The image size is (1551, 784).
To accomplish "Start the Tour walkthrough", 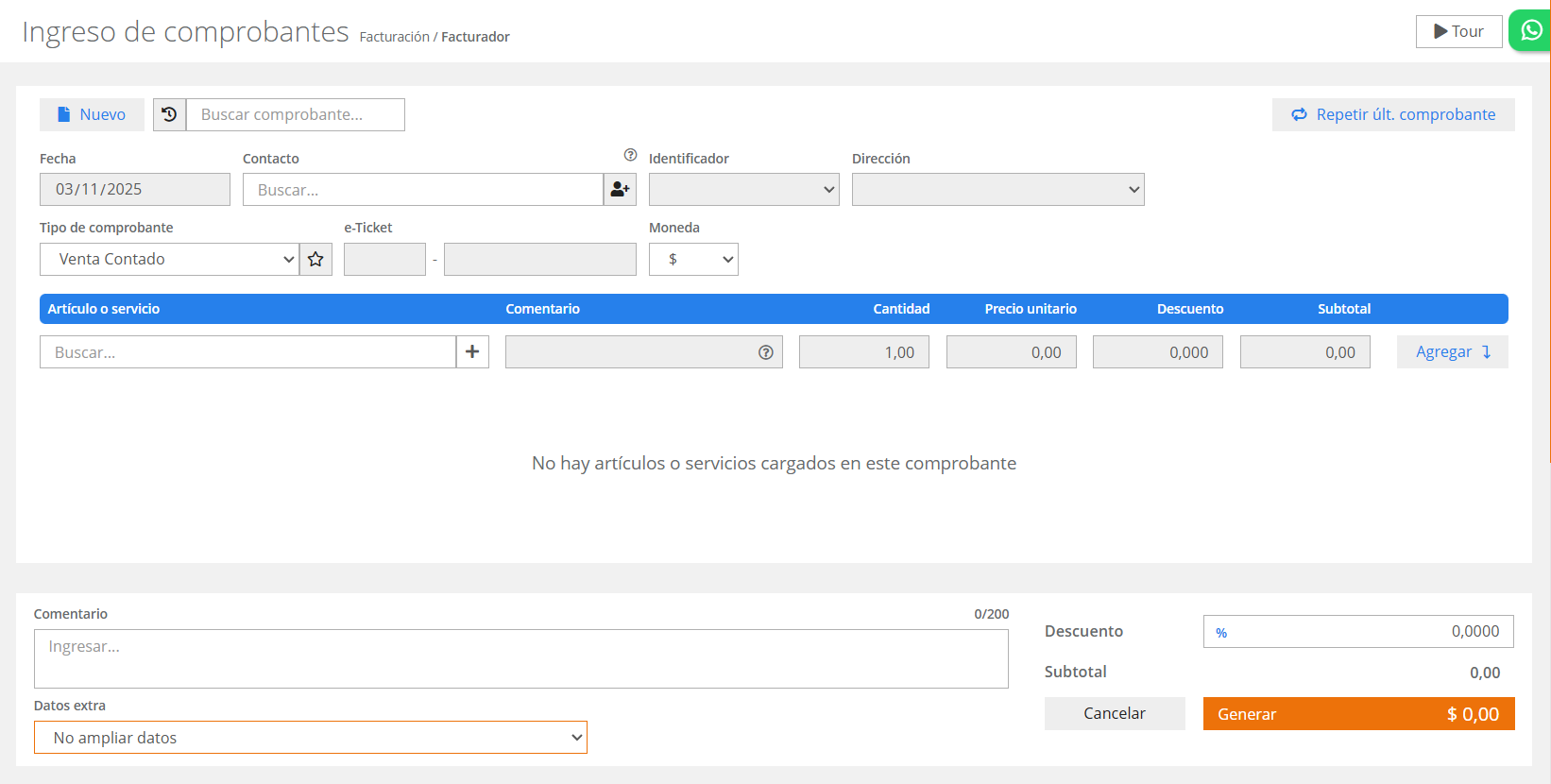I will (1458, 31).
